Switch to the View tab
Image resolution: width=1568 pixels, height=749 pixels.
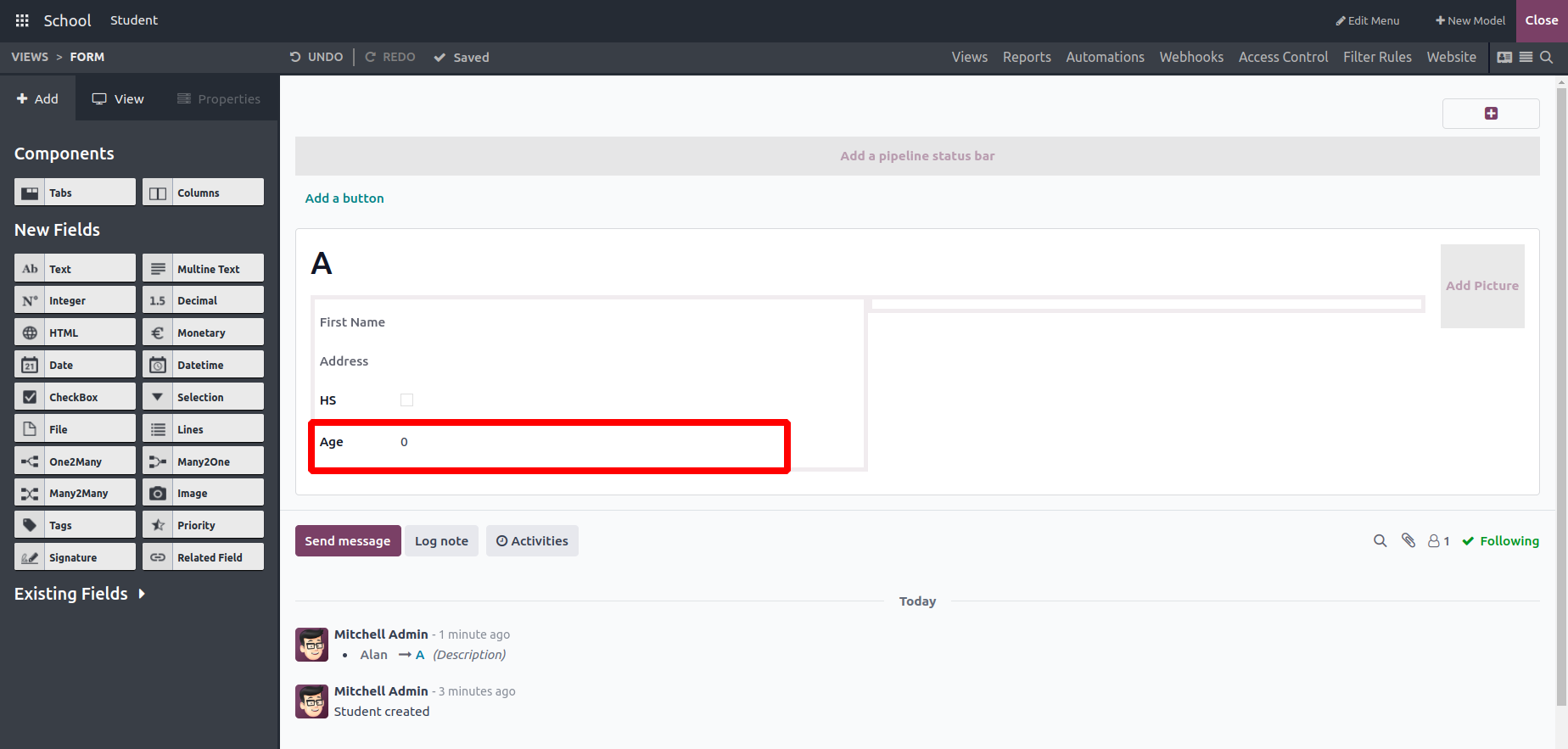coord(118,98)
